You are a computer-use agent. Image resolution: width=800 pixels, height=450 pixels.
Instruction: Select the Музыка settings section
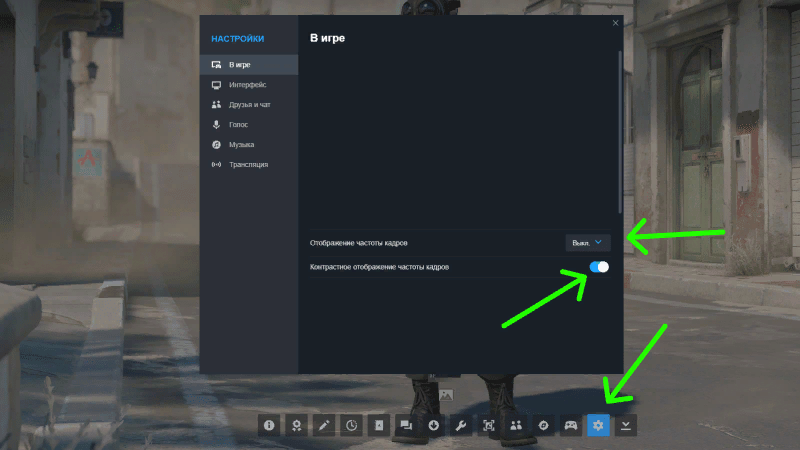249,144
